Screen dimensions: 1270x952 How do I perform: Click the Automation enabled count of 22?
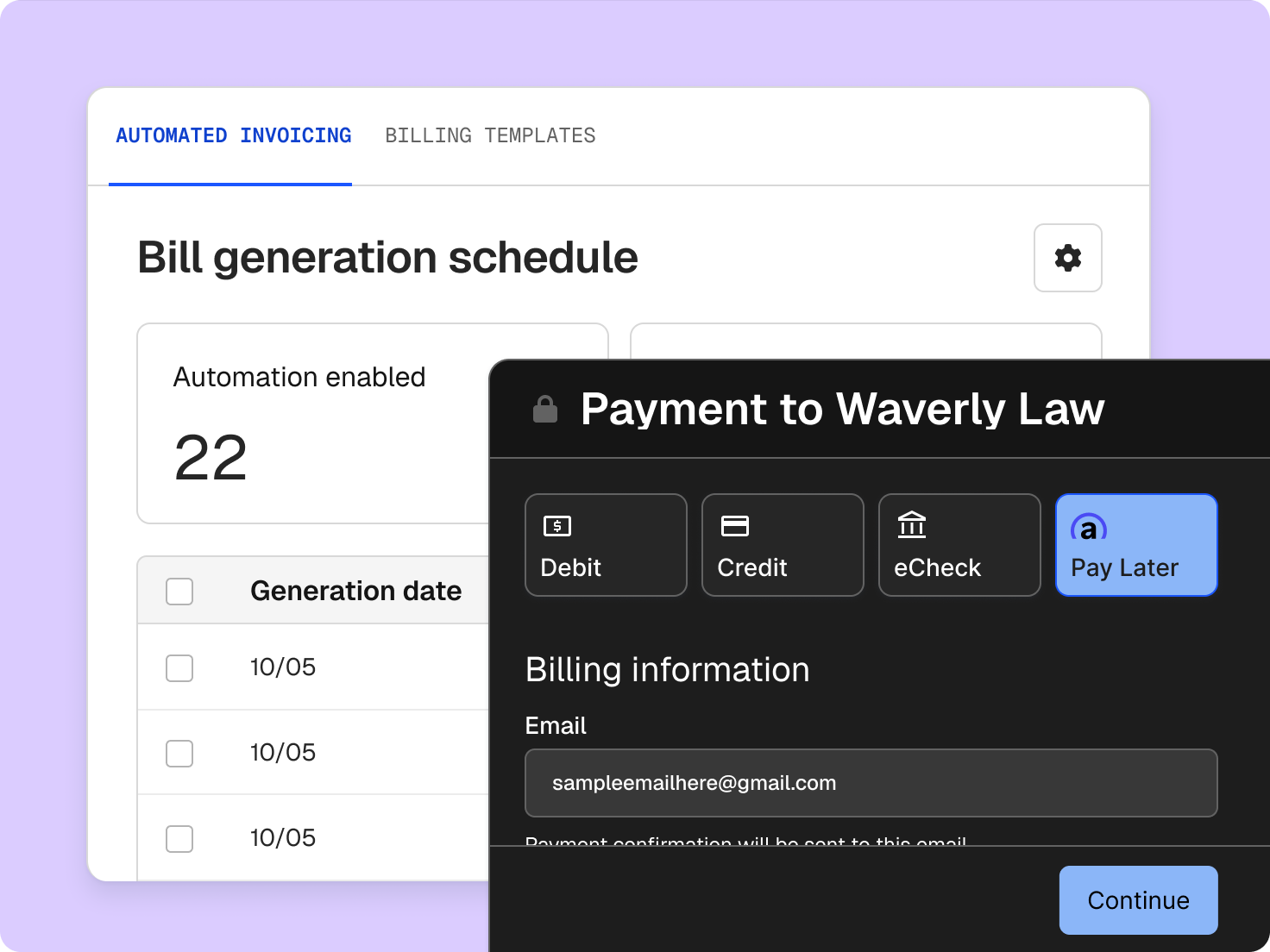coord(211,458)
